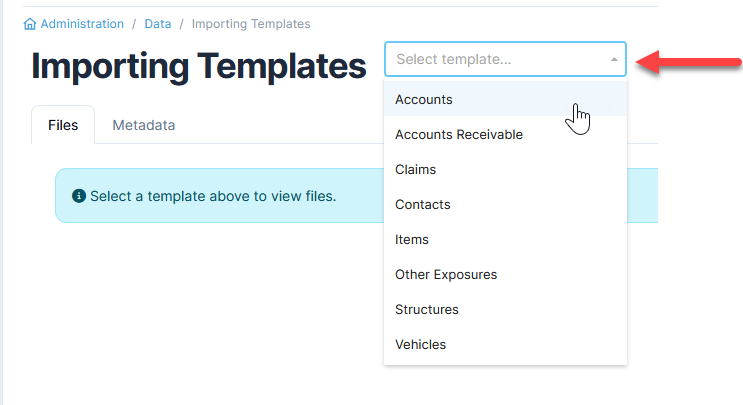This screenshot has width=743, height=405.
Task: Click the 'Select a template above' info message
Action: [x=213, y=196]
